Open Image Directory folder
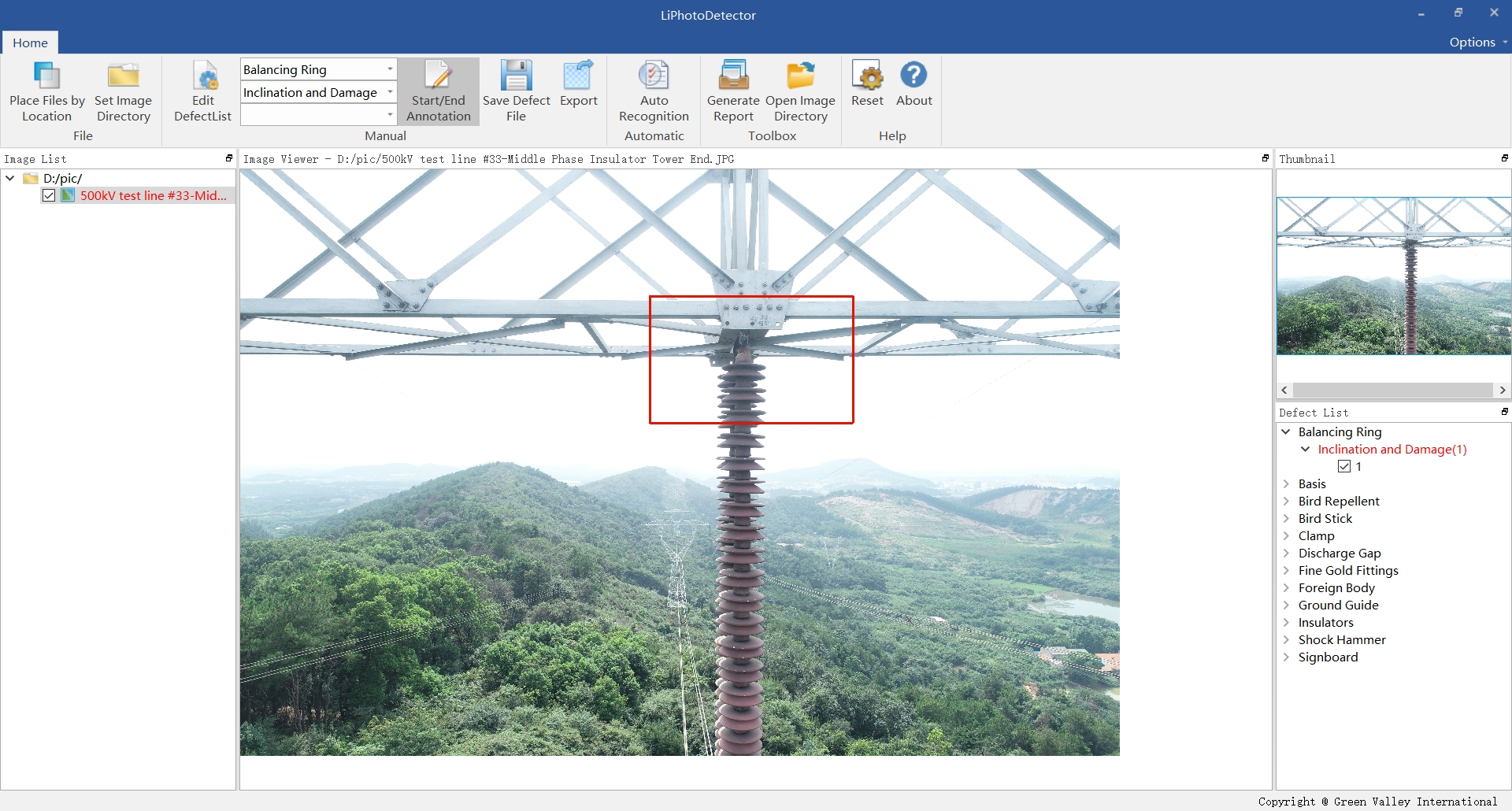This screenshot has height=811, width=1512. 800,91
